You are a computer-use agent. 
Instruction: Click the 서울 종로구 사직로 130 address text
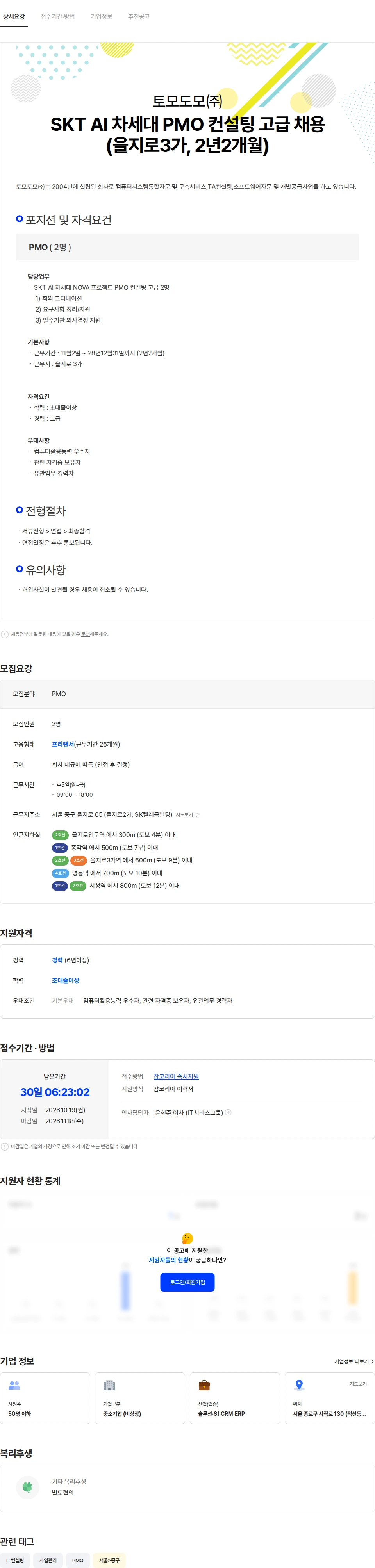(329, 1414)
